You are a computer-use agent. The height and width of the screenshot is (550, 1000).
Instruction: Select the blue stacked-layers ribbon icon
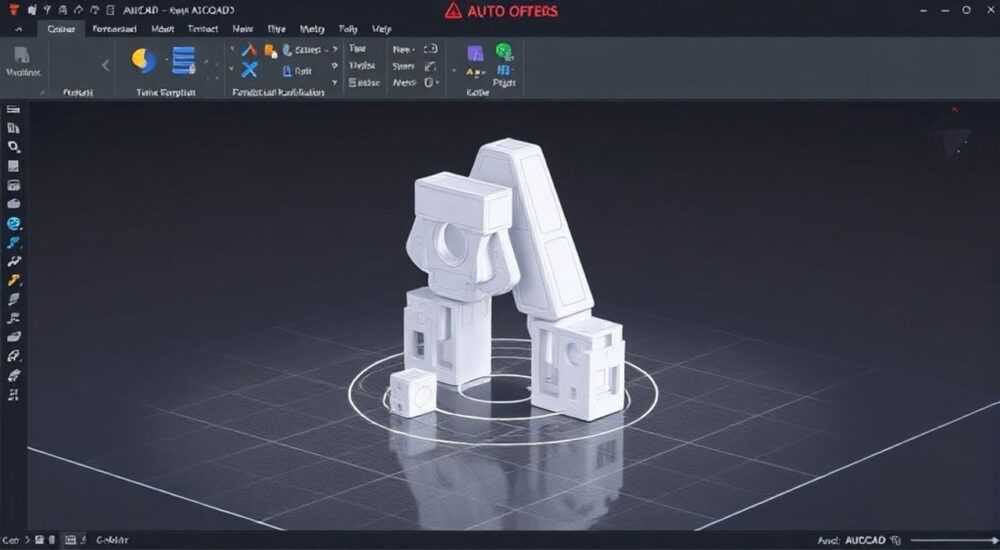pyautogui.click(x=184, y=61)
